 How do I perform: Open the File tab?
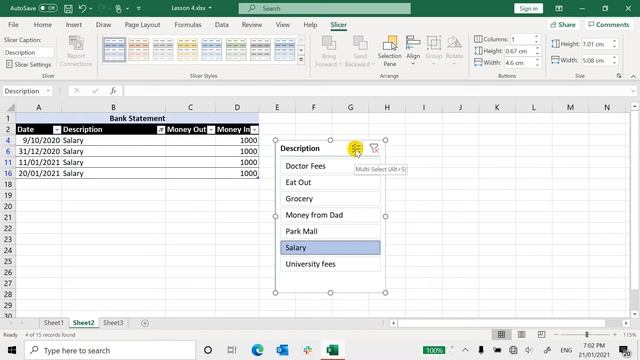coord(13,24)
